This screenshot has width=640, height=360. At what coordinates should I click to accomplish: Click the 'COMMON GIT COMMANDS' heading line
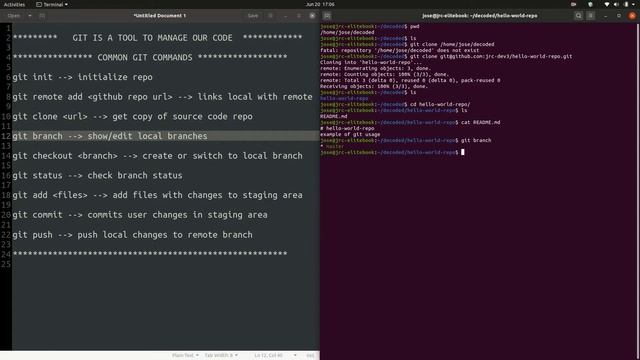[x=150, y=57]
